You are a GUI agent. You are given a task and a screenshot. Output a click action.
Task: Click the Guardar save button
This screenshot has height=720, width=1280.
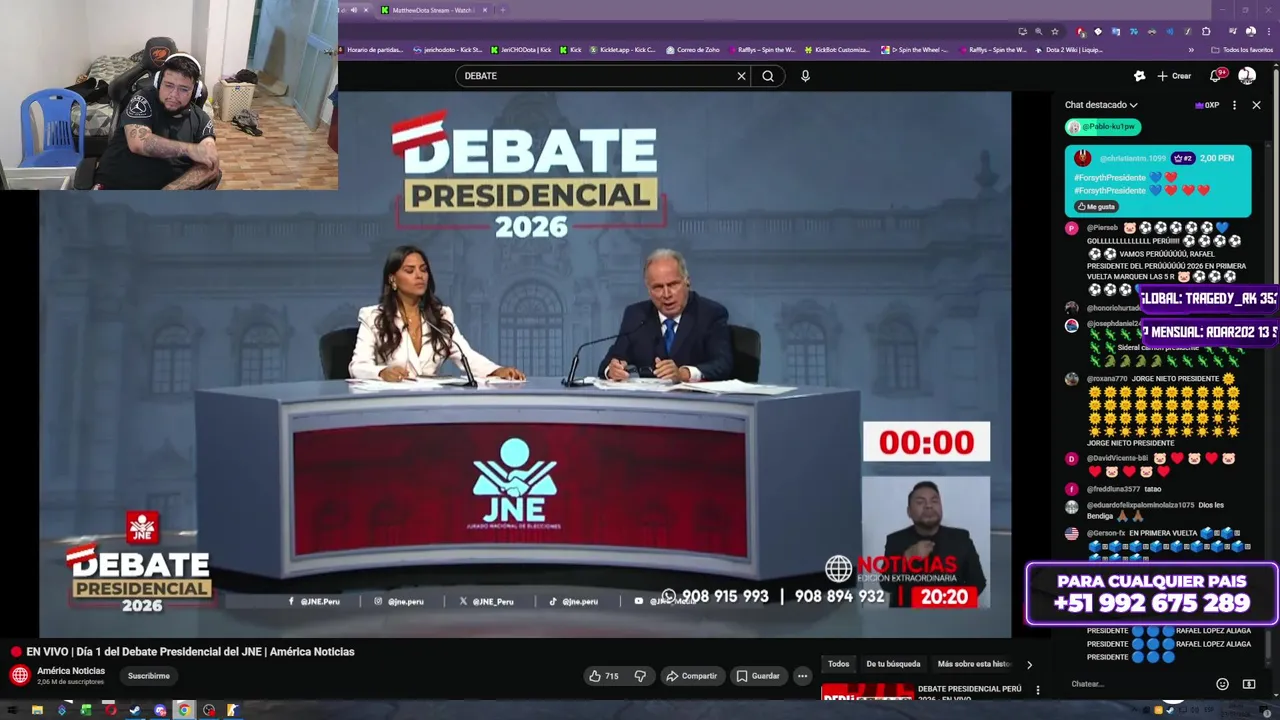757,676
